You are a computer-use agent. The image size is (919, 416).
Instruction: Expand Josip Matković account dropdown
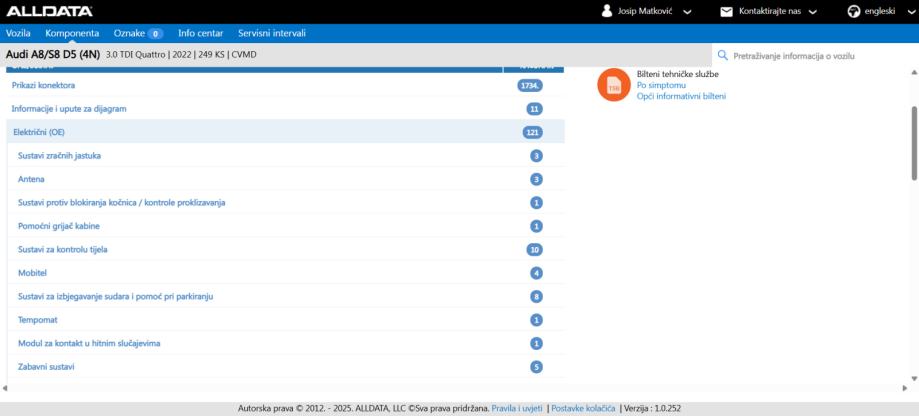[687, 12]
